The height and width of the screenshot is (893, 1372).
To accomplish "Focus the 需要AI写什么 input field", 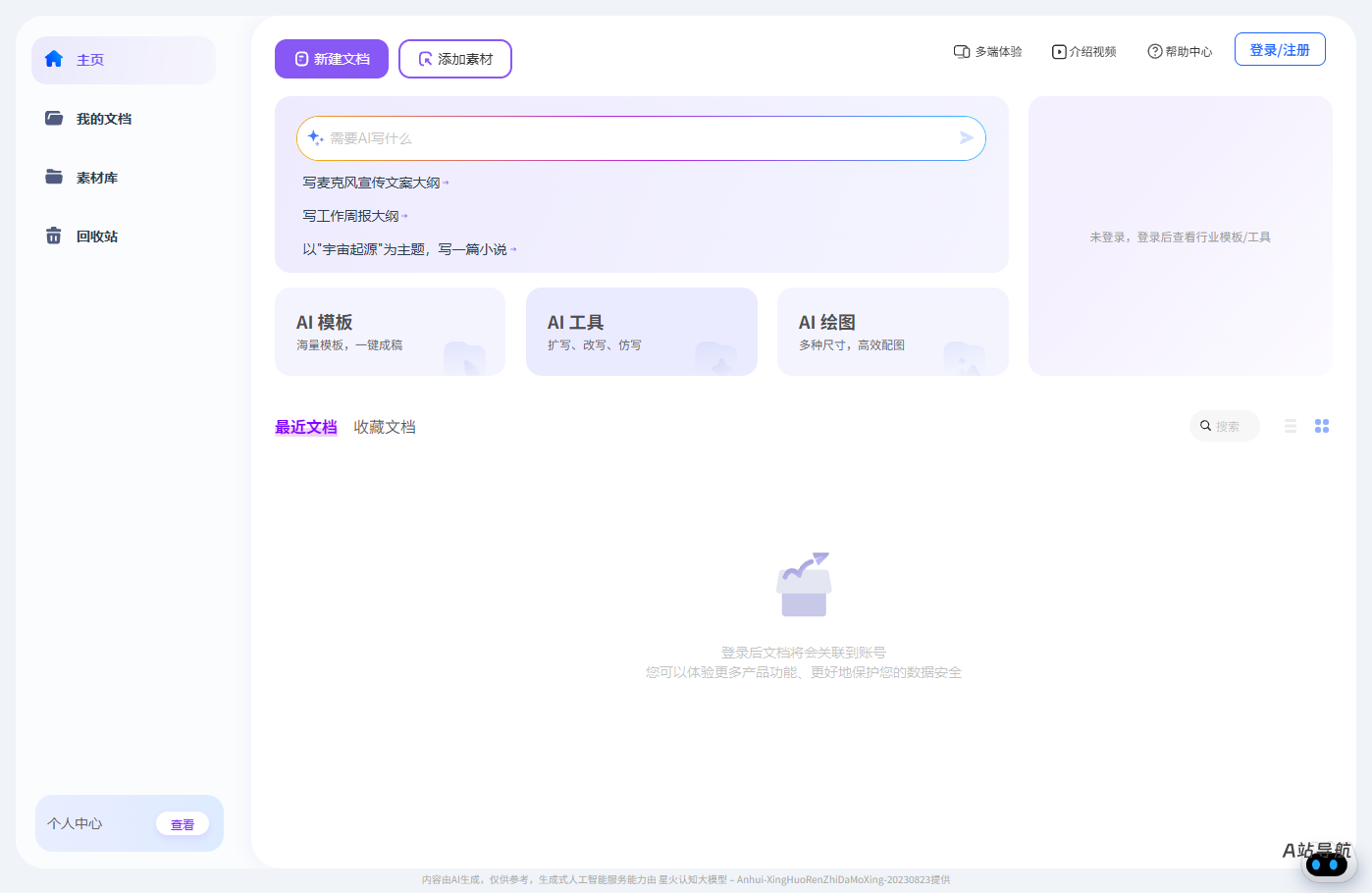I will [x=641, y=138].
